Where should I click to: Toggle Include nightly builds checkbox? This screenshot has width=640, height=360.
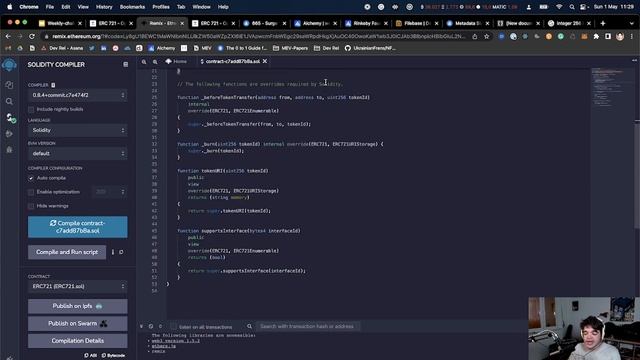click(x=31, y=109)
